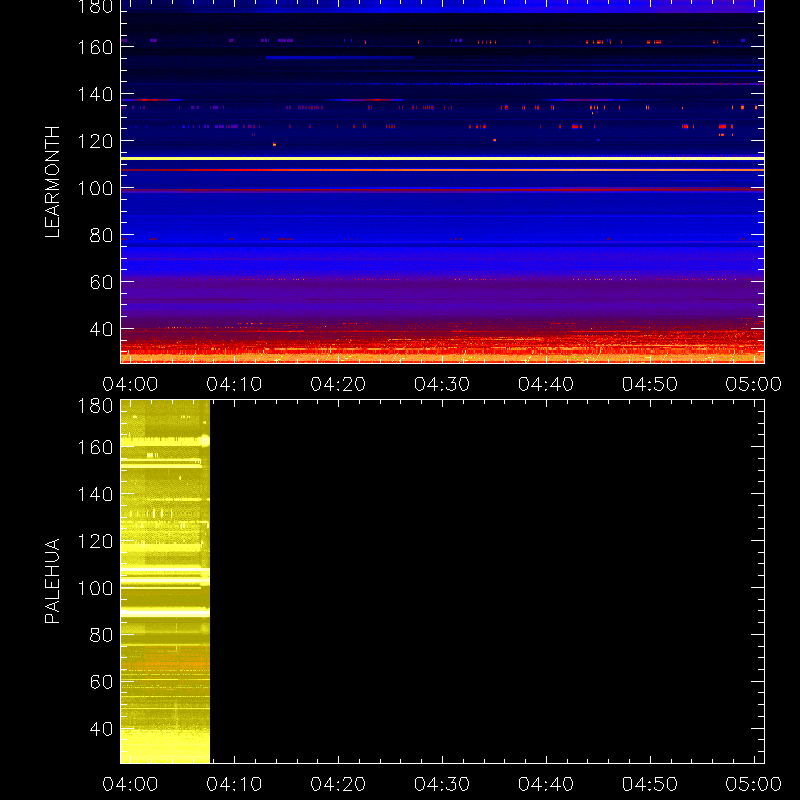This screenshot has height=800, width=800.
Task: Click 04:40 time label beneath Learmonth plot
Action: [x=546, y=384]
